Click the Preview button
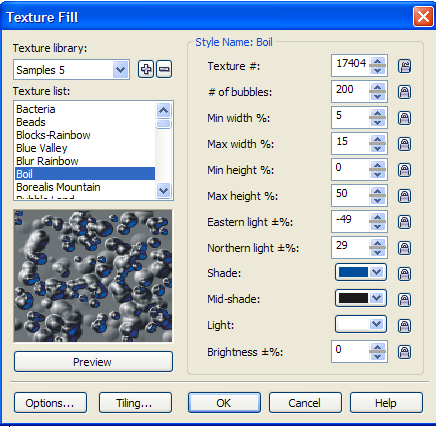436x427 pixels. click(93, 362)
